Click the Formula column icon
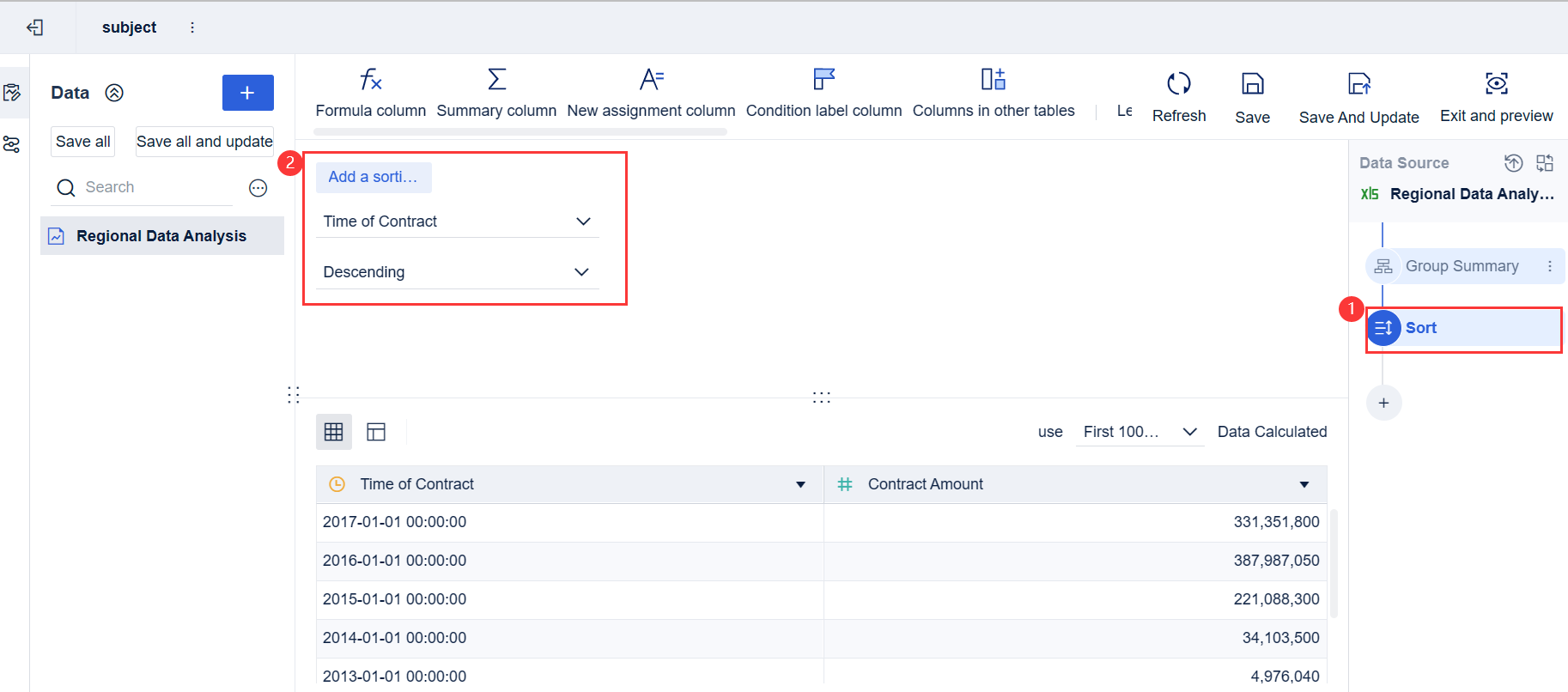The height and width of the screenshot is (692, 1568). 370,81
